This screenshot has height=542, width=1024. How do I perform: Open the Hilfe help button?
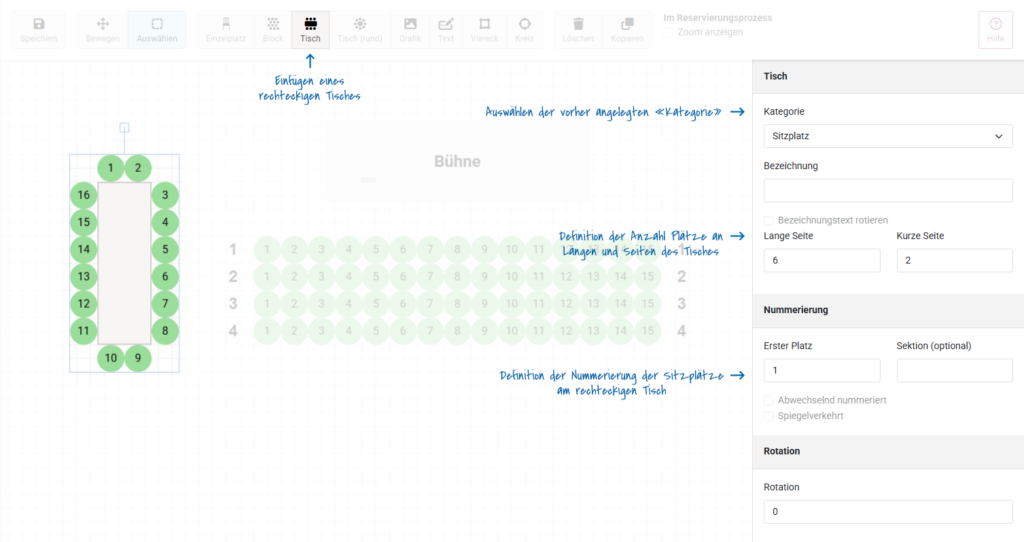pyautogui.click(x=995, y=29)
